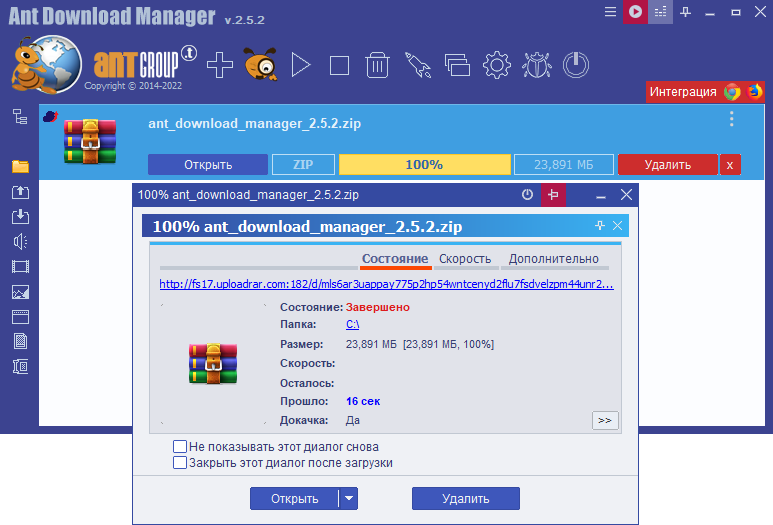
Task: Click the Завершено status text
Action: pyautogui.click(x=378, y=307)
